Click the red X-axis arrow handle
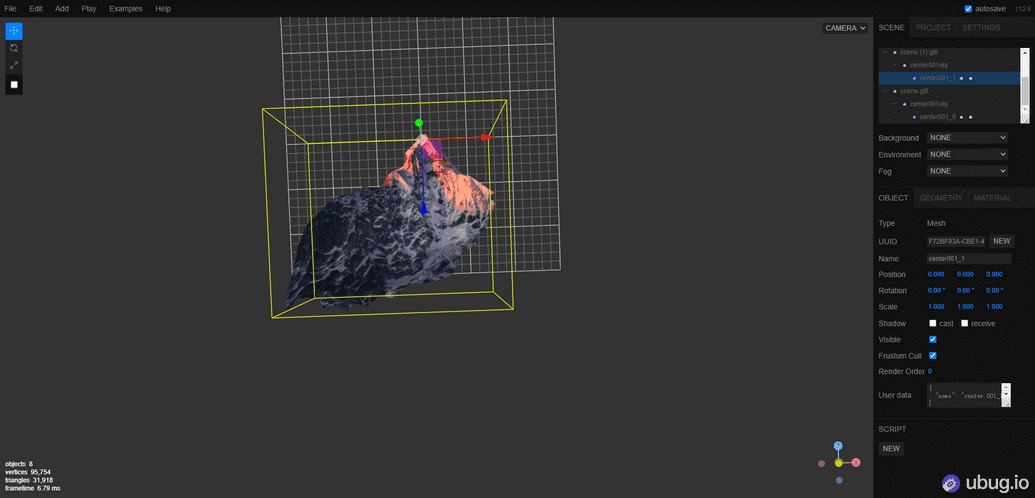 click(x=486, y=137)
